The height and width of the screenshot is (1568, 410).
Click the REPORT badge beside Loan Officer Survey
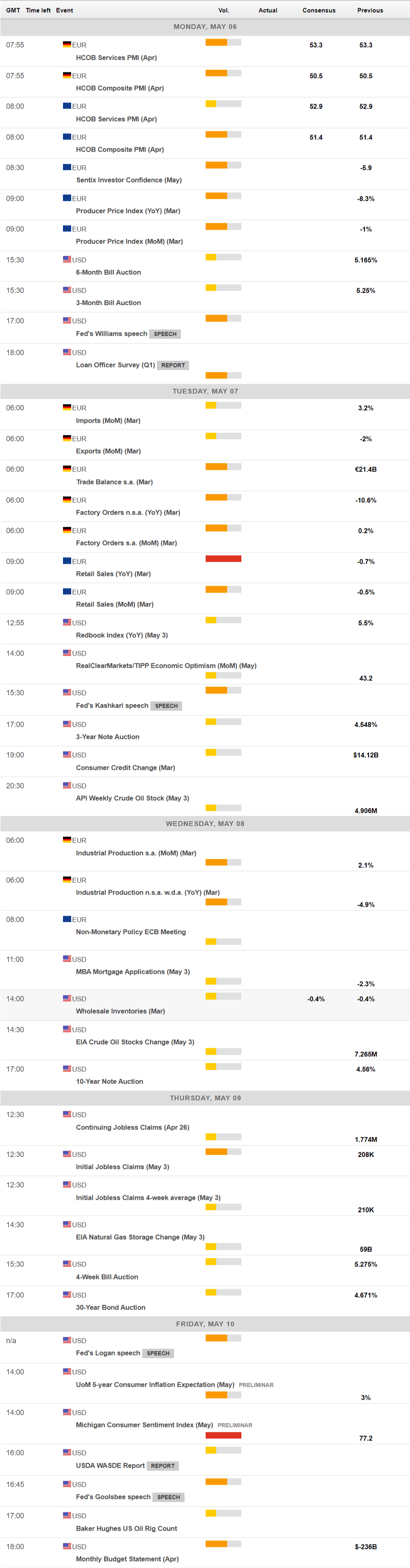173,365
